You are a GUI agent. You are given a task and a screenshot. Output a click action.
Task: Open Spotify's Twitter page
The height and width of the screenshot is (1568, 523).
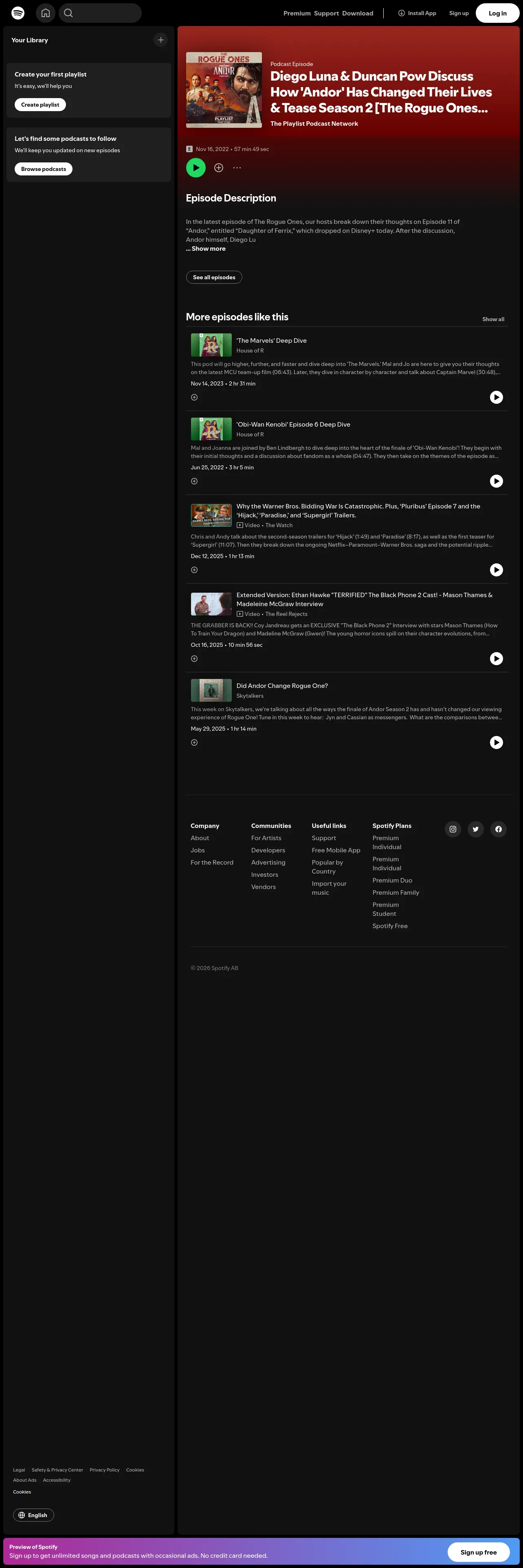pos(475,829)
